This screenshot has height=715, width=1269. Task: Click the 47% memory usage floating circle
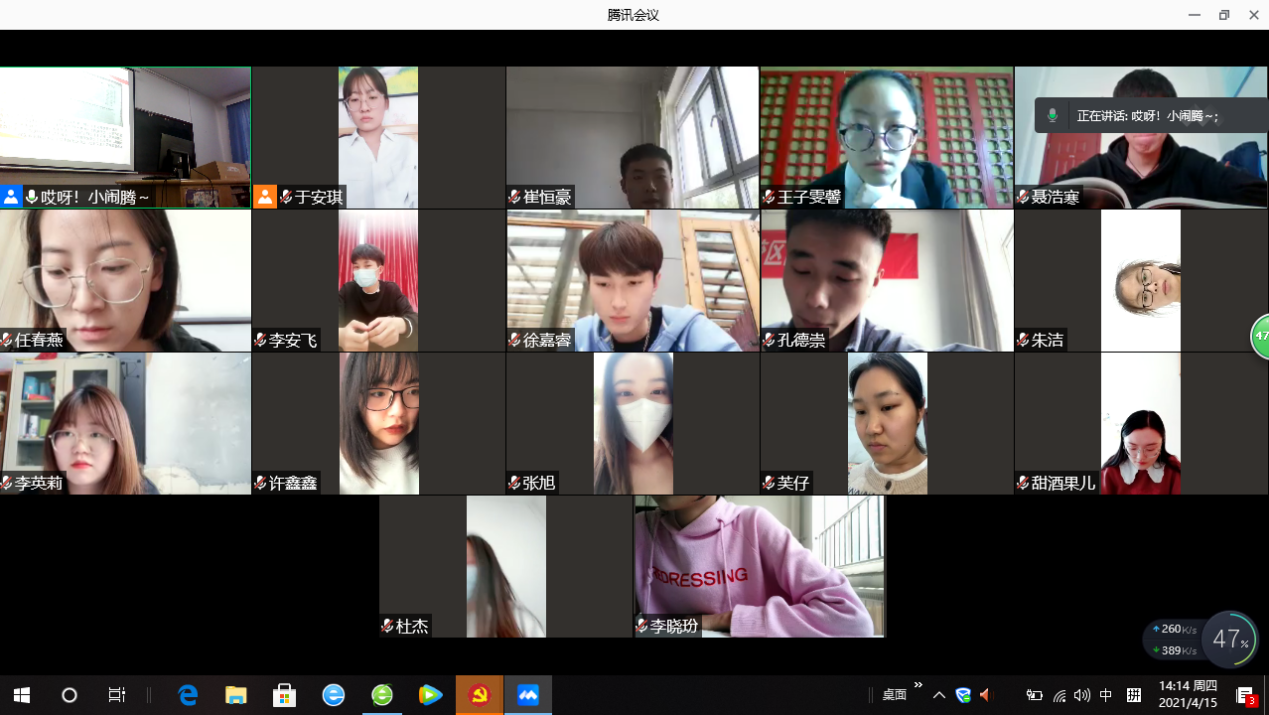(x=1229, y=639)
